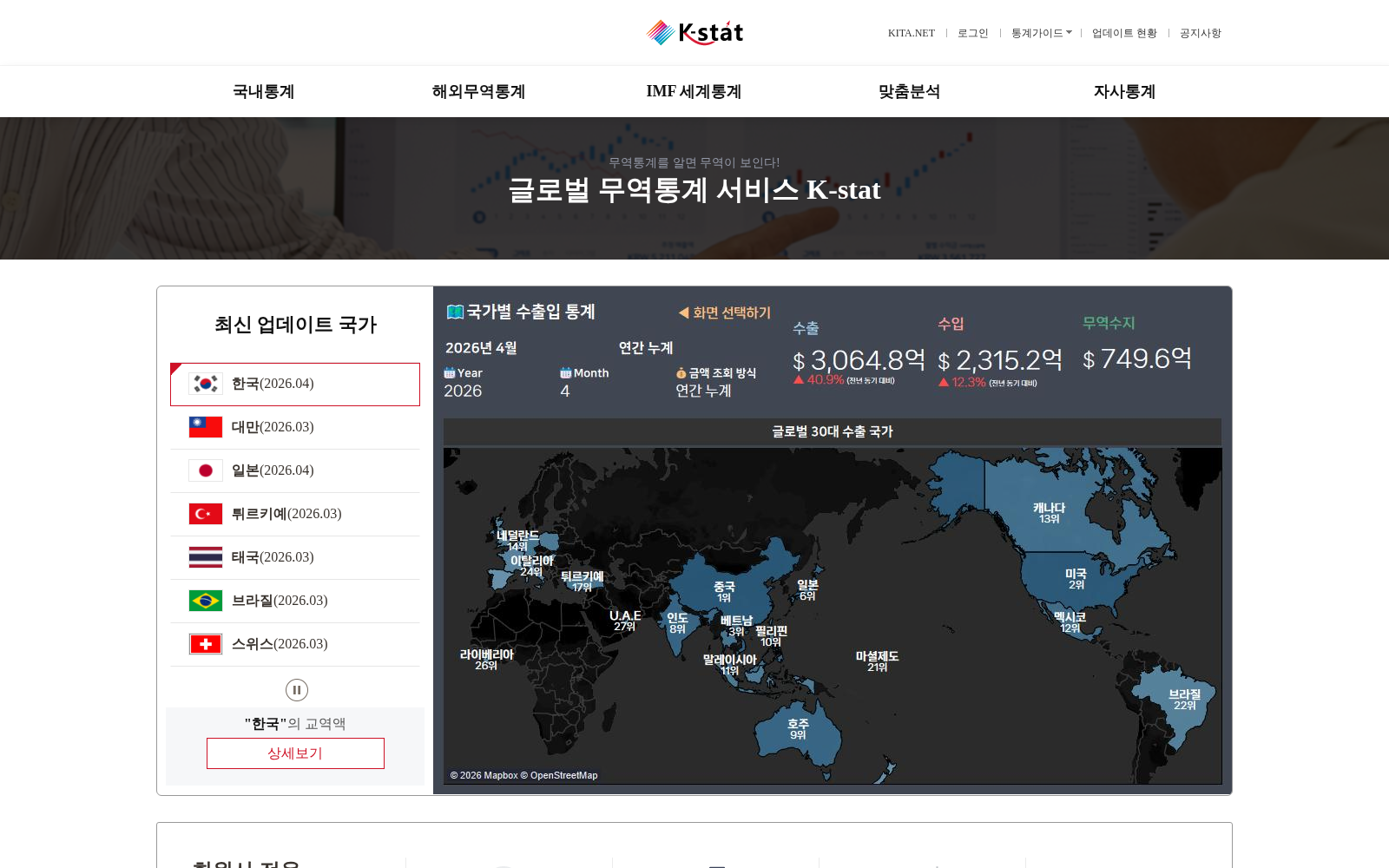Select 브라질(2026.03) in the country list
This screenshot has width=1389, height=868.
295,601
